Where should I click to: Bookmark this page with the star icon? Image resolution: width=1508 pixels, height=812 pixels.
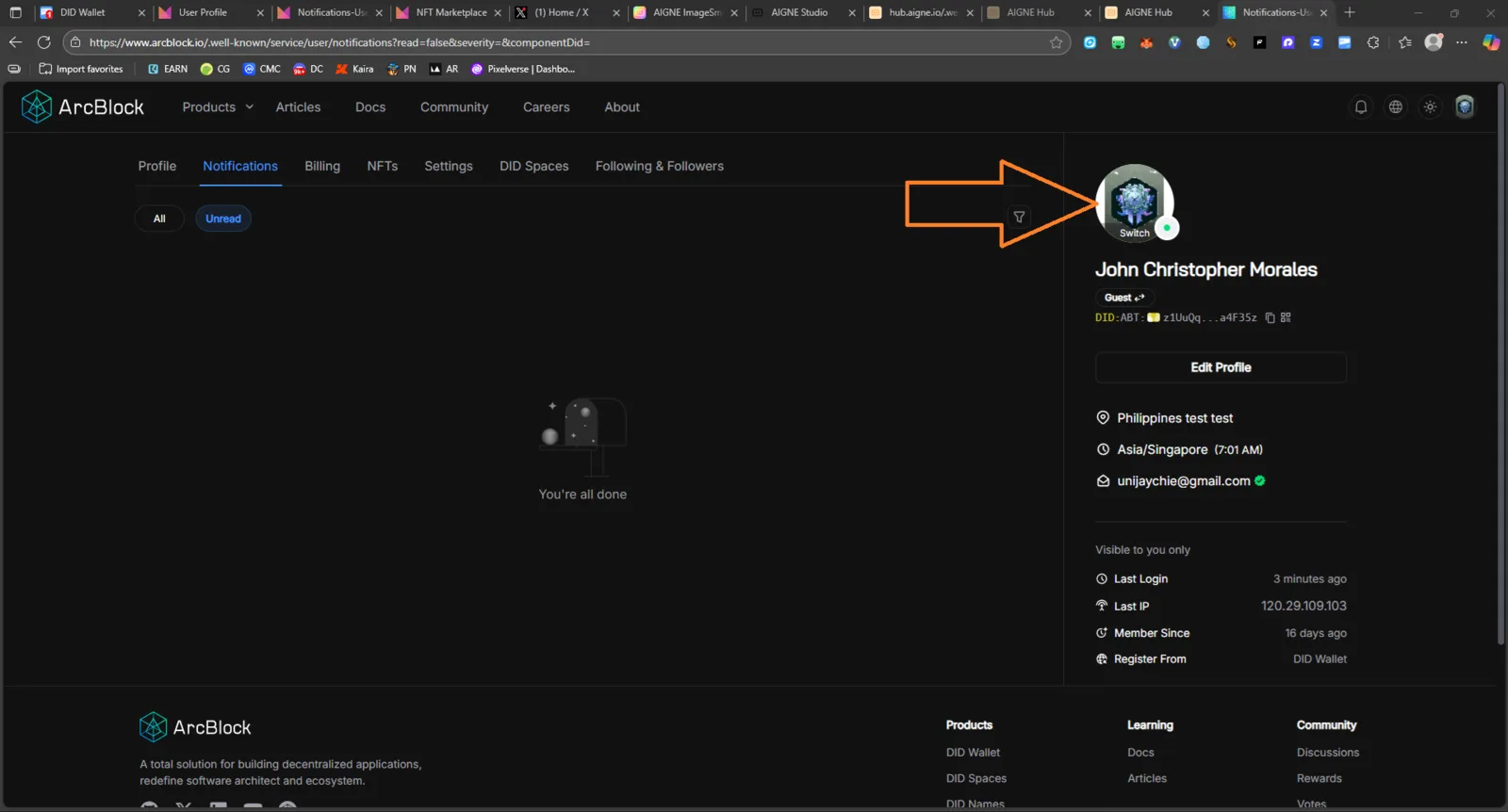click(x=1056, y=42)
